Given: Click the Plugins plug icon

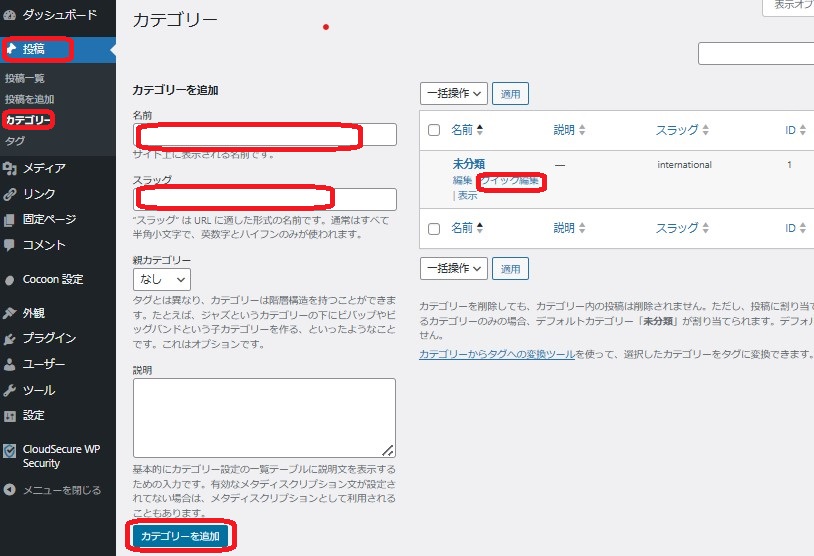Looking at the screenshot, I should [10, 338].
